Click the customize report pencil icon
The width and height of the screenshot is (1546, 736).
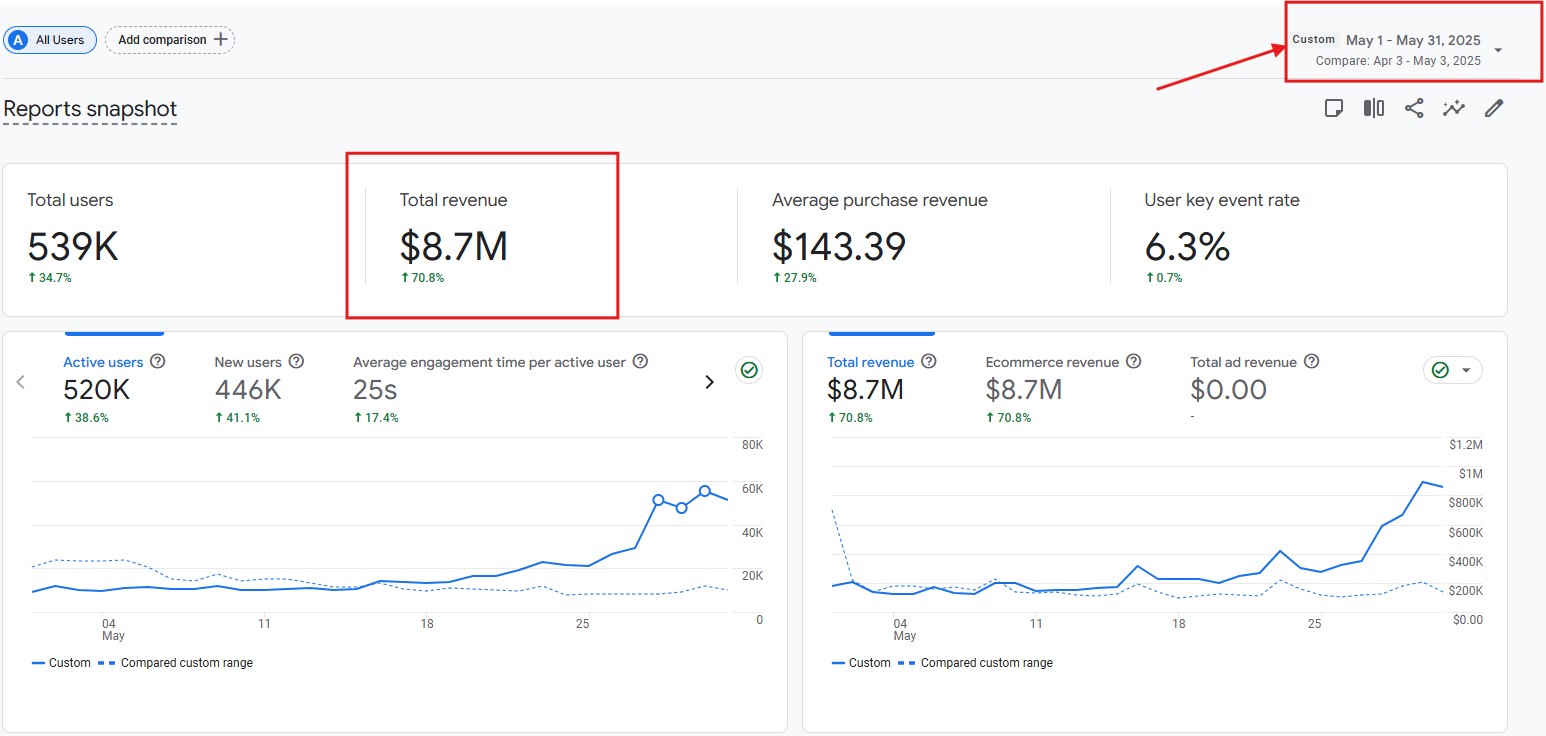pyautogui.click(x=1494, y=108)
